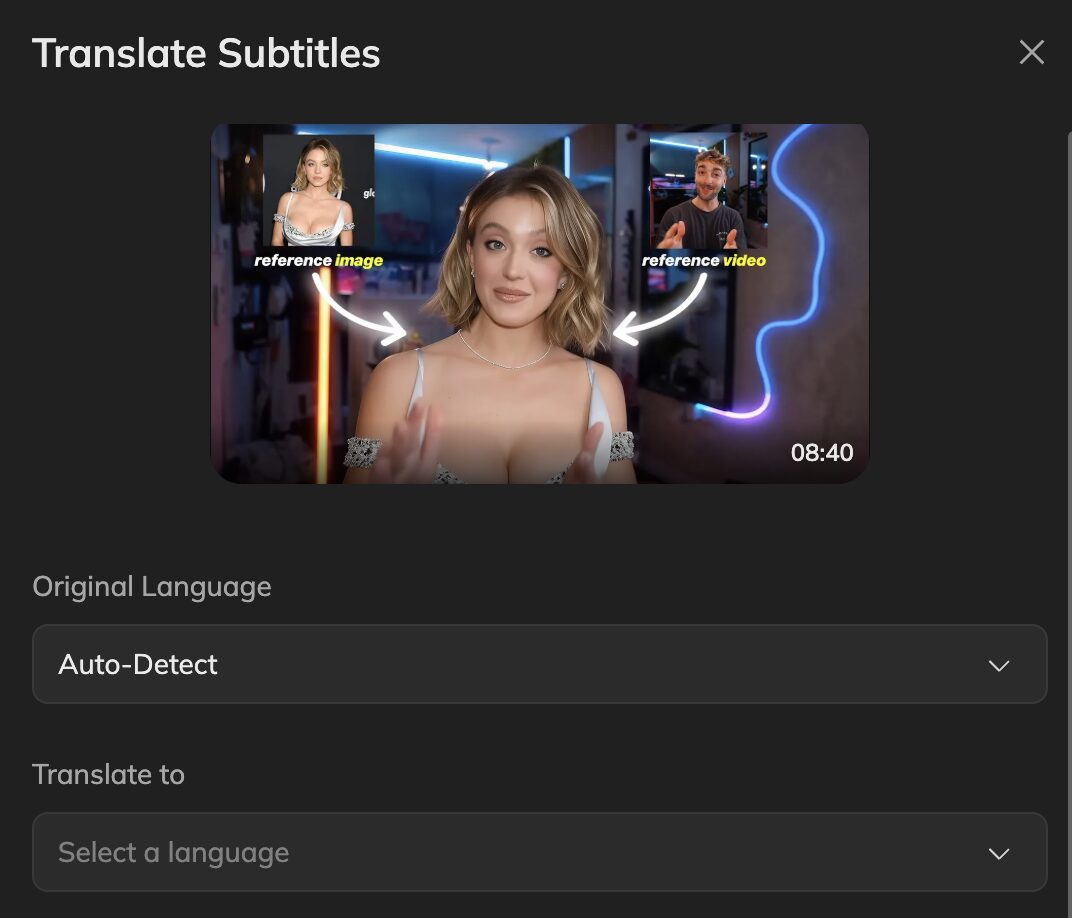Click the 08:40 duration badge

pos(822,453)
